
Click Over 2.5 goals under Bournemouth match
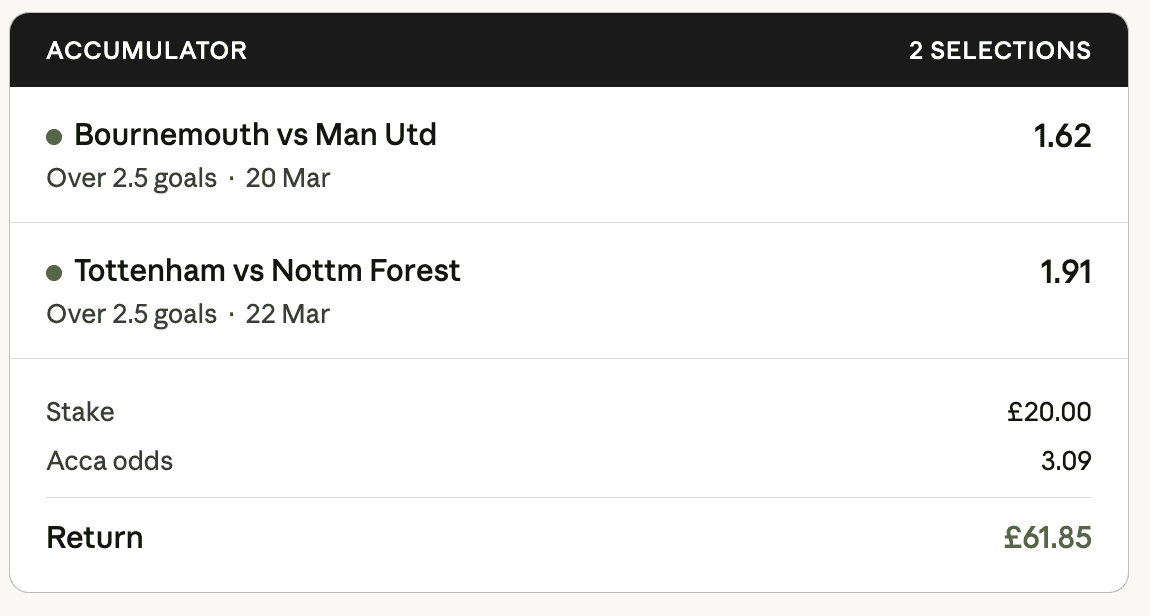pyautogui.click(x=131, y=179)
